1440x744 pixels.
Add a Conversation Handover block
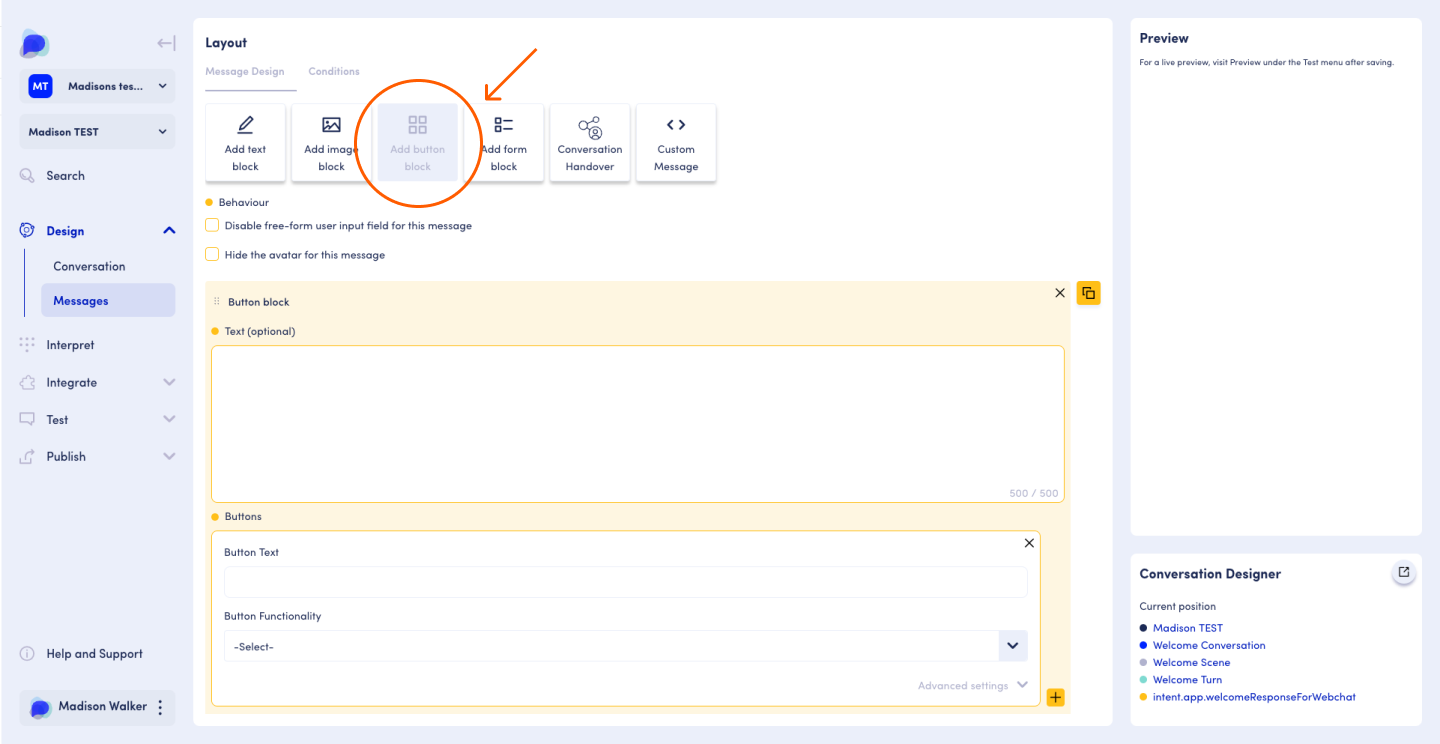pyautogui.click(x=590, y=143)
